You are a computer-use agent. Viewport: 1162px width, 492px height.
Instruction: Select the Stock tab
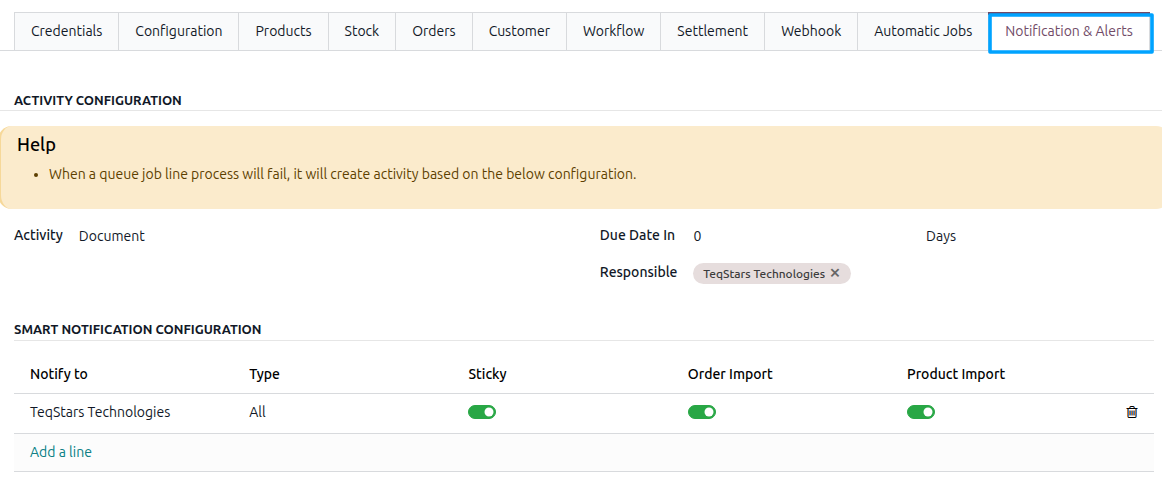pyautogui.click(x=362, y=31)
